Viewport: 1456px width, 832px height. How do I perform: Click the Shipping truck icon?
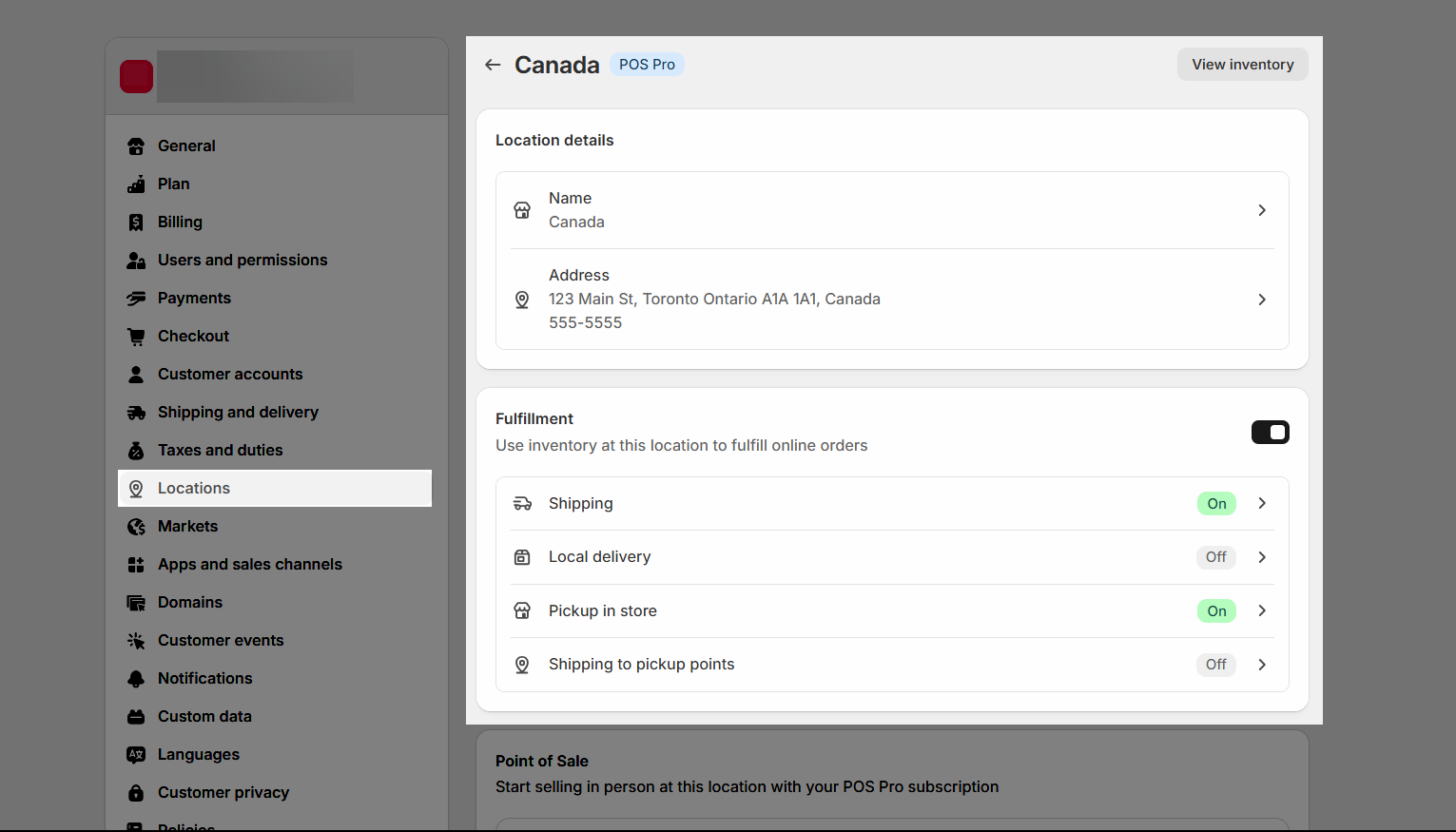pyautogui.click(x=522, y=503)
